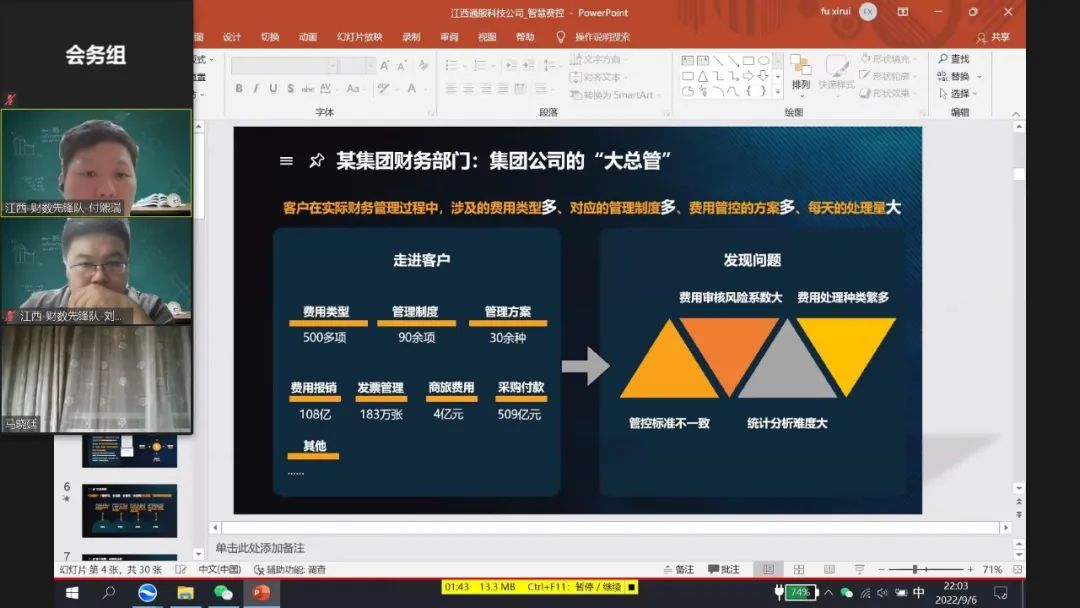Viewport: 1080px width, 608px height.
Task: Click the Find (查找) icon in Editing group
Action: (x=943, y=57)
